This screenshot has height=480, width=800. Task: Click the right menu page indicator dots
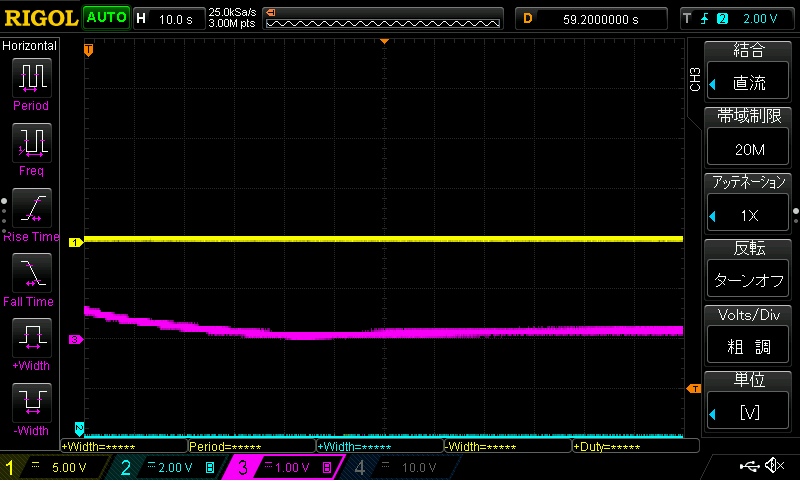click(x=796, y=216)
